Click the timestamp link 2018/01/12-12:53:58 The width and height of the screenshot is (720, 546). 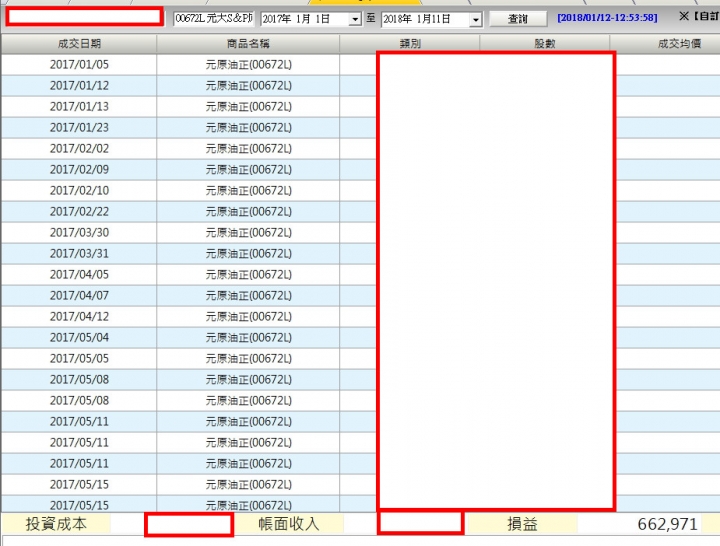click(607, 18)
